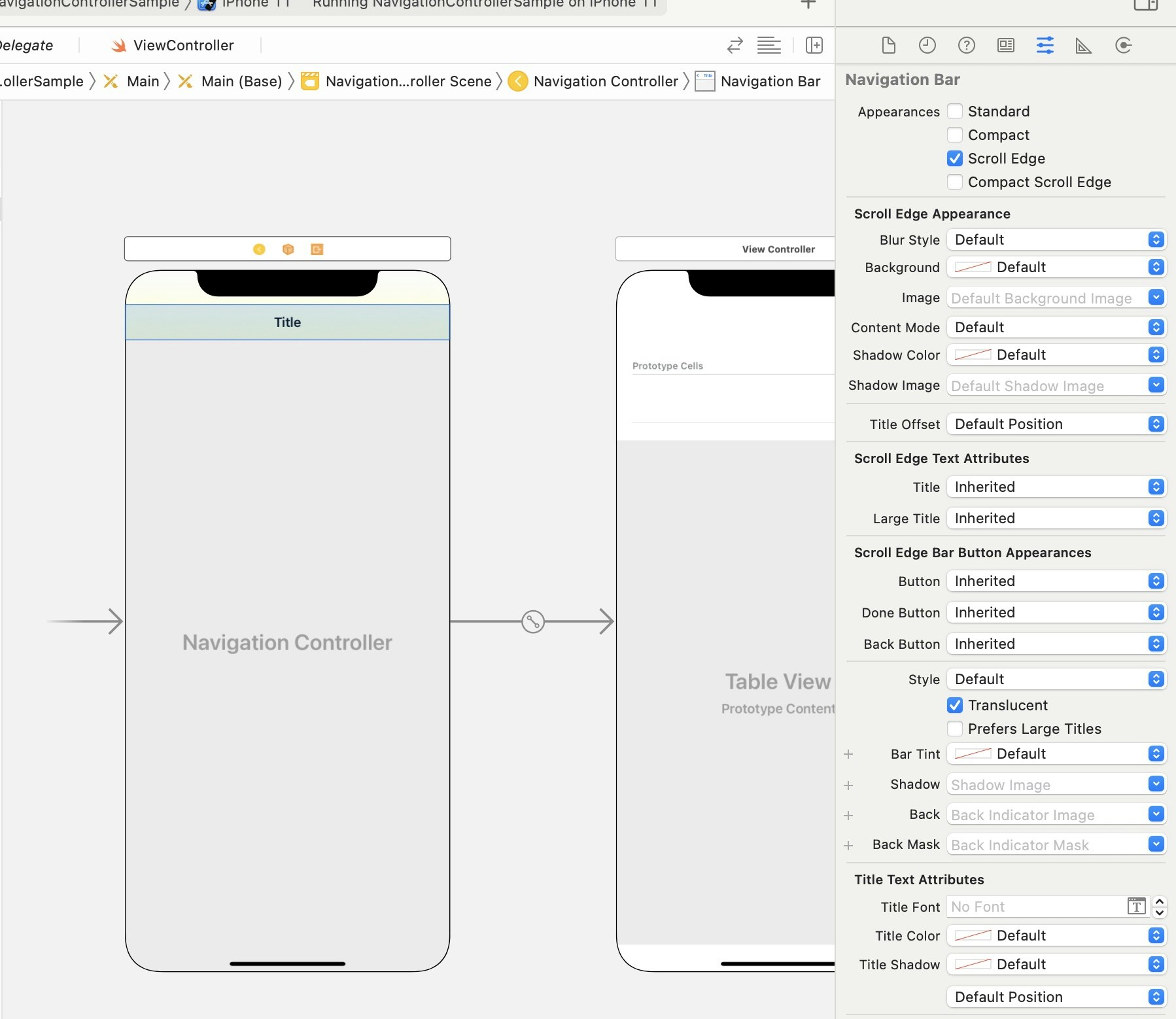The width and height of the screenshot is (1176, 1019).
Task: Select the Navigation Controller scene dock icon
Action: (x=260, y=249)
